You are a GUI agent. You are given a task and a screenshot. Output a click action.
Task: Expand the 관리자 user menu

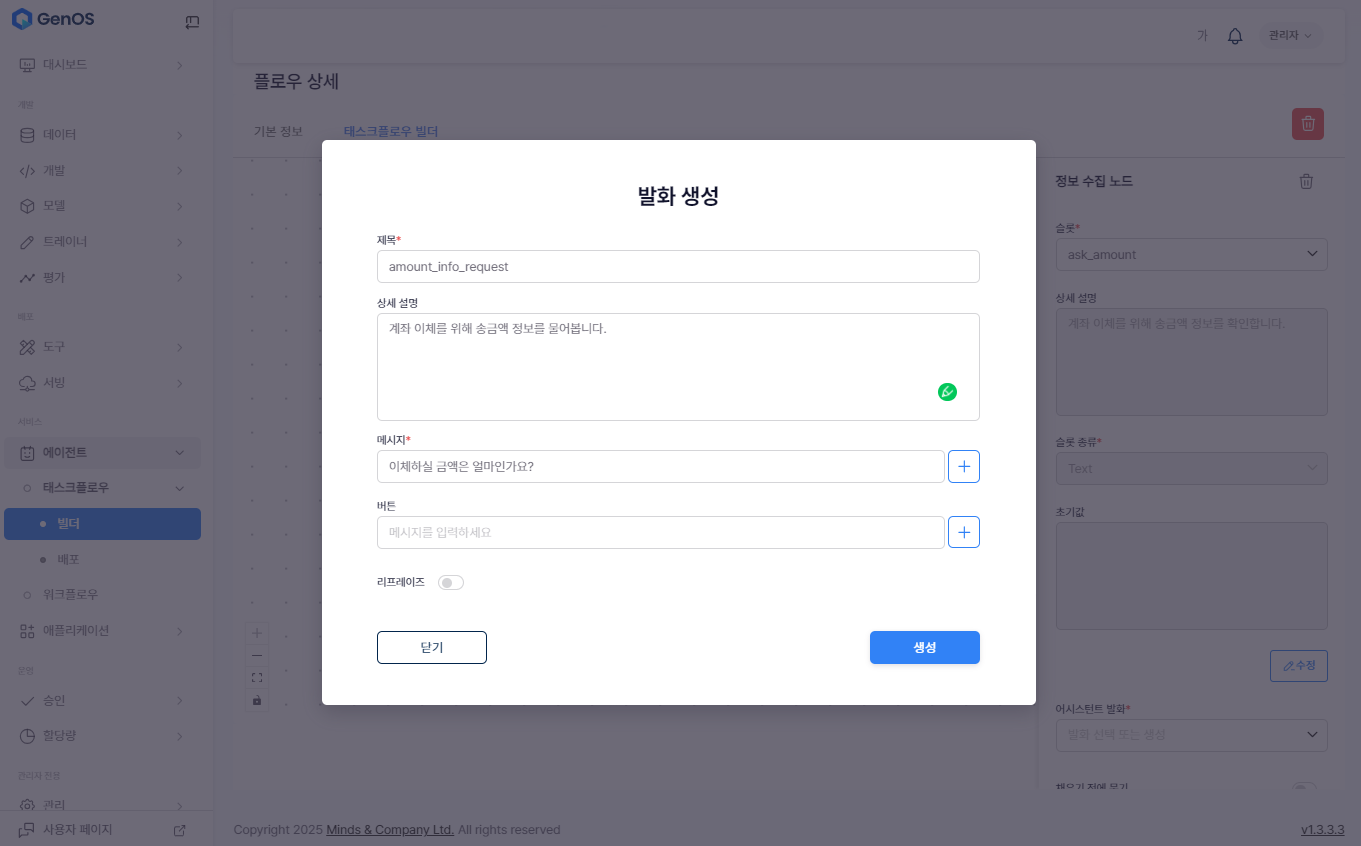(x=1289, y=36)
